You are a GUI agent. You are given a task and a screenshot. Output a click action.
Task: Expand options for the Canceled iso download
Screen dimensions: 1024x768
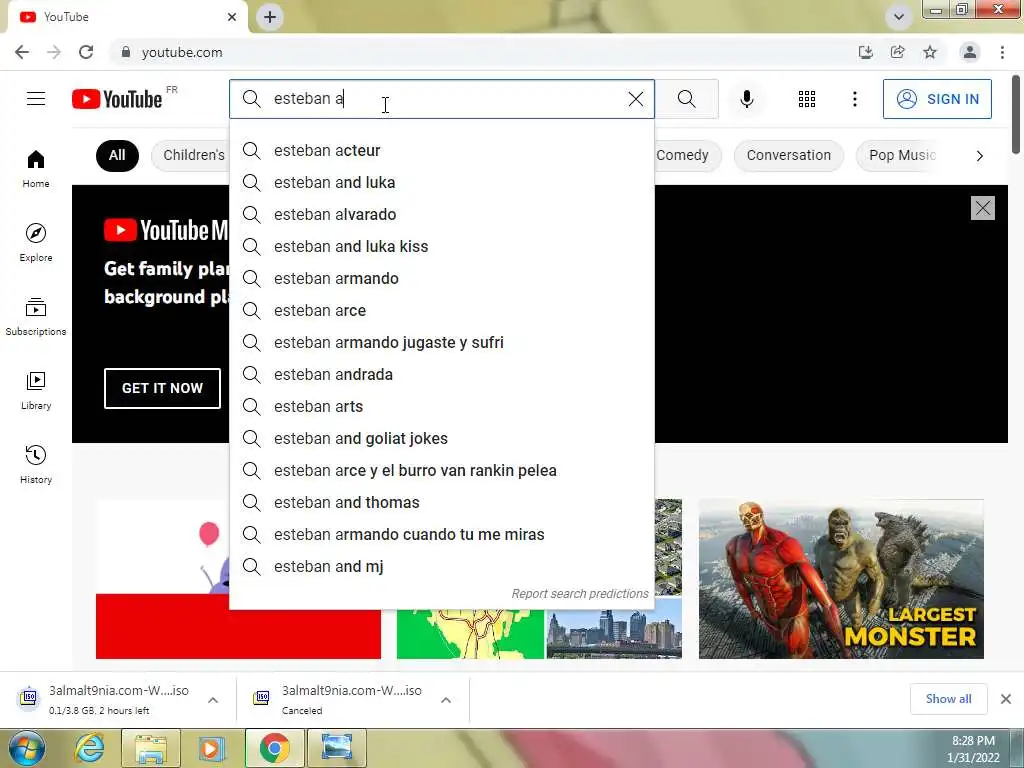tap(446, 700)
